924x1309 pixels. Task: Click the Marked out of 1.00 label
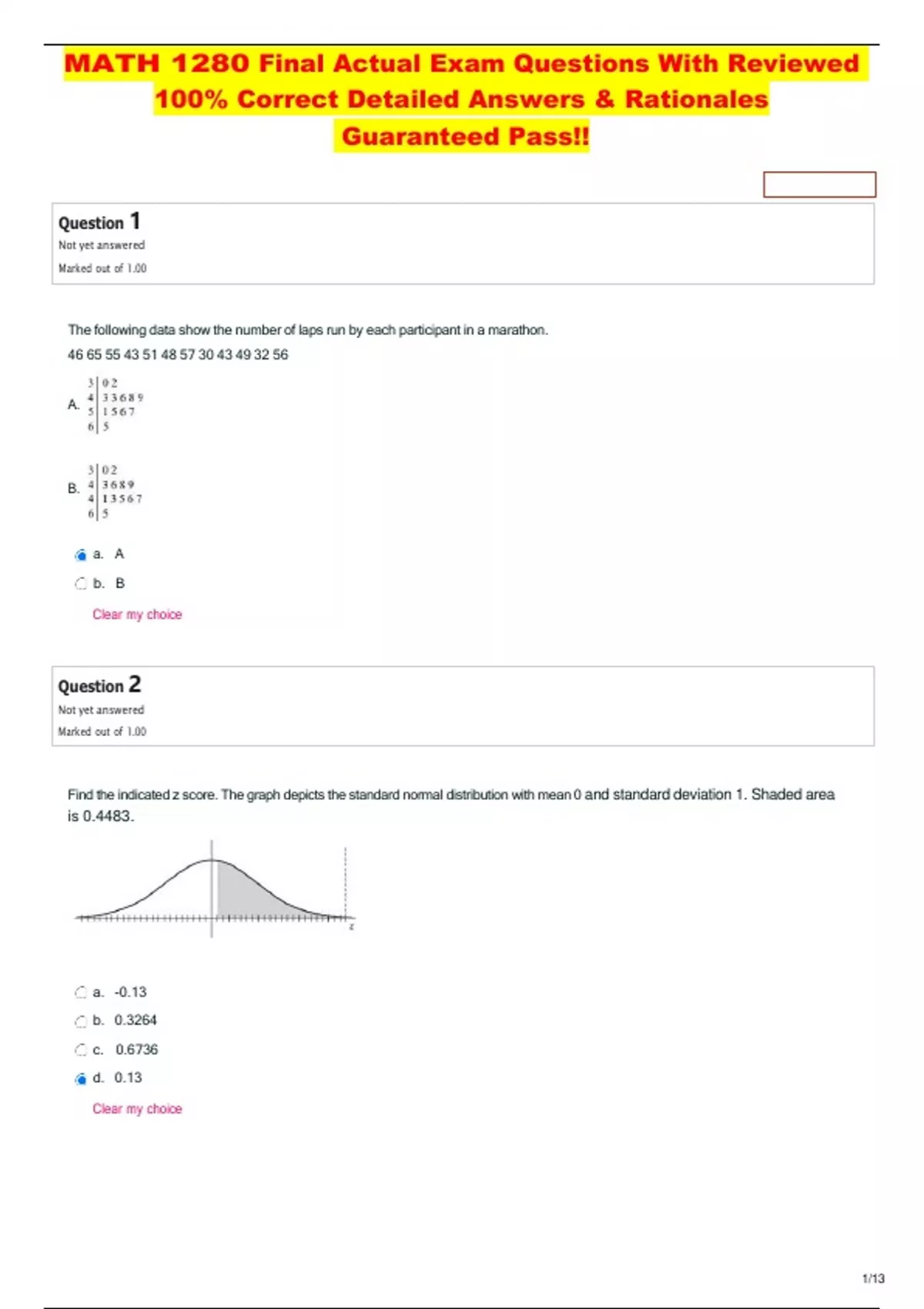coord(102,269)
